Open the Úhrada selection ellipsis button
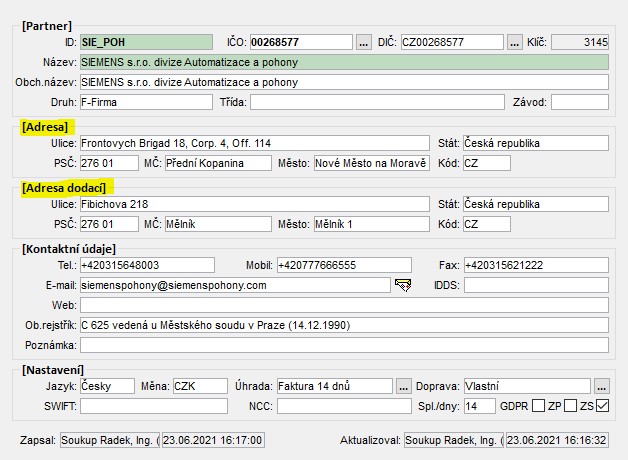628x460 pixels. click(x=403, y=386)
